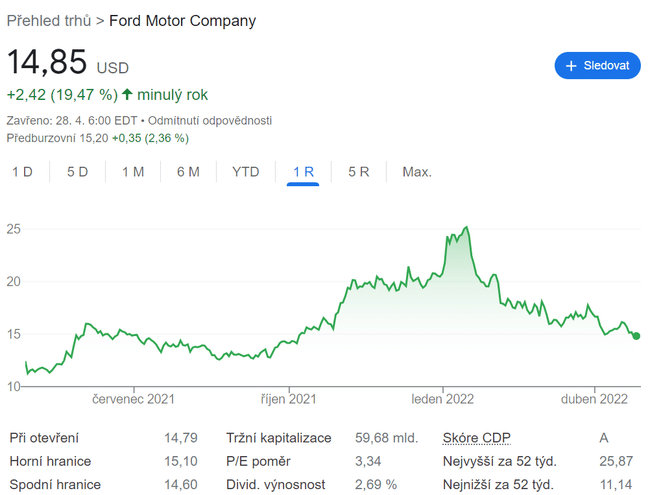The height and width of the screenshot is (495, 650).
Task: Click the říjen 2021 axis label
Action: pos(289,399)
